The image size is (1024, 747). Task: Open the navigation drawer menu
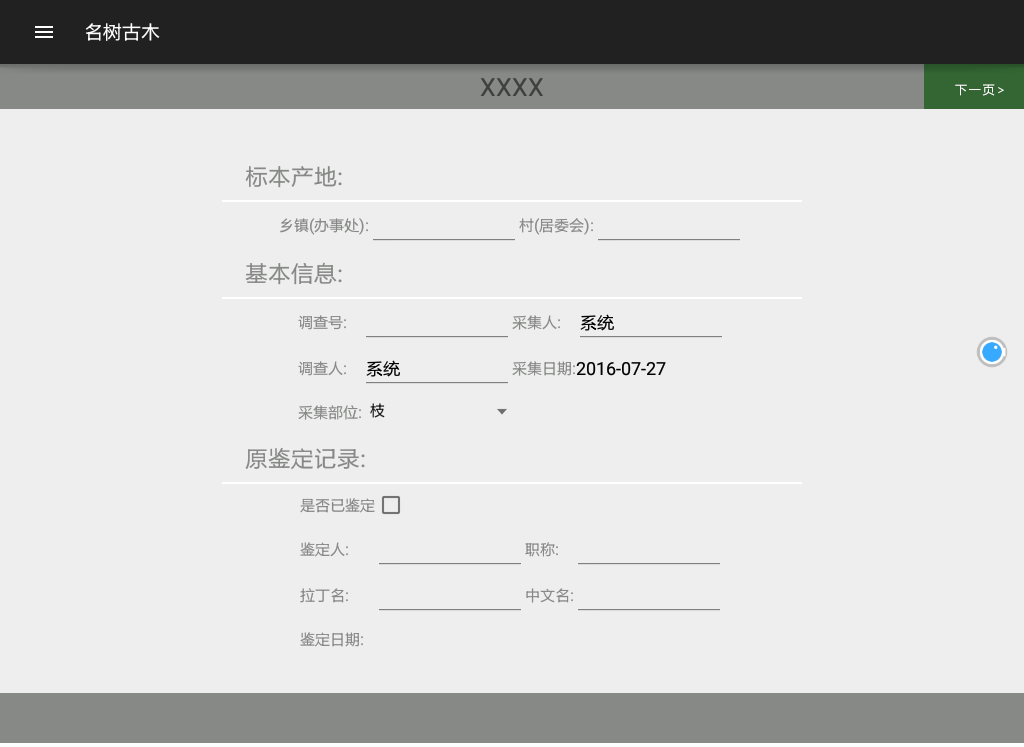(x=44, y=32)
